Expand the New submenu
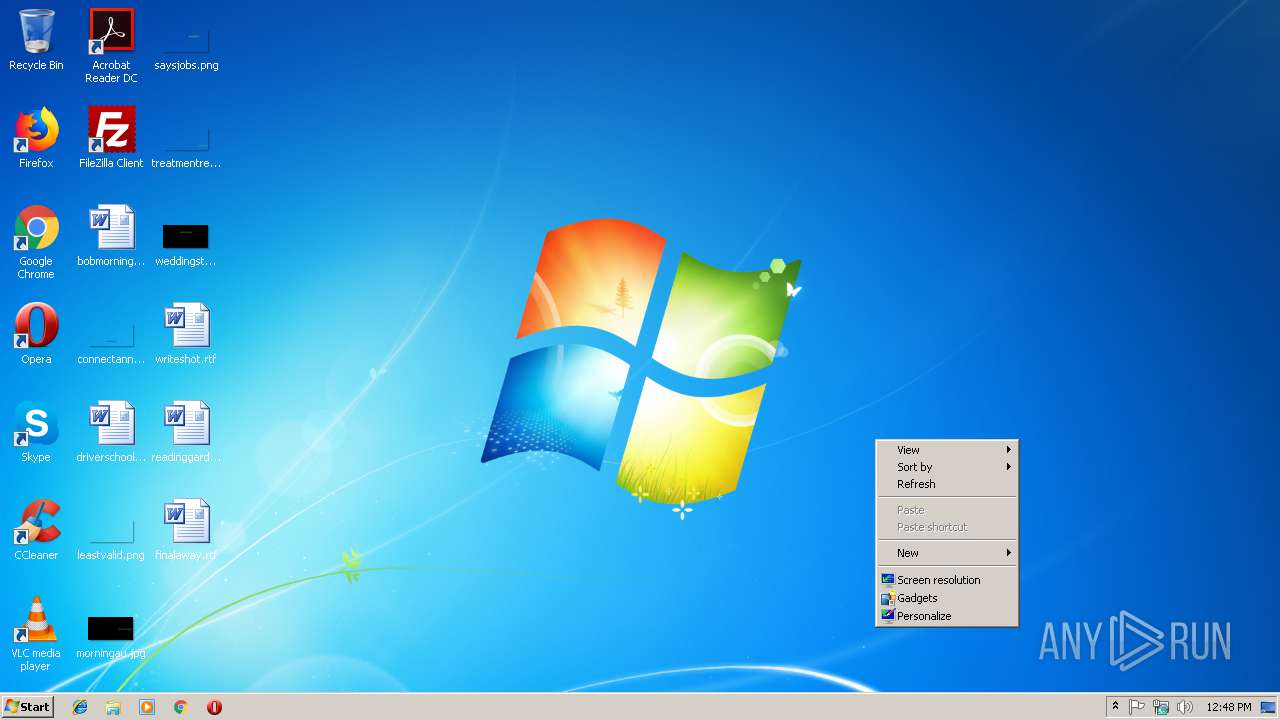 (x=947, y=553)
